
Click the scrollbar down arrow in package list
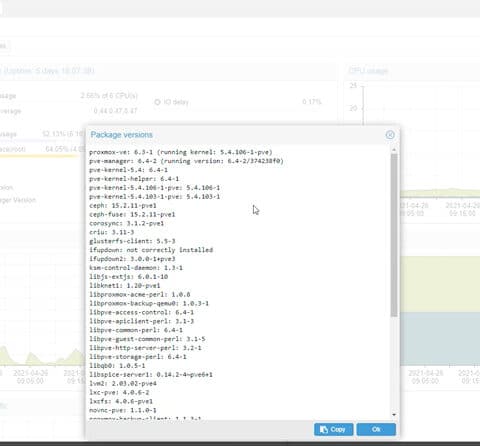coord(394,415)
